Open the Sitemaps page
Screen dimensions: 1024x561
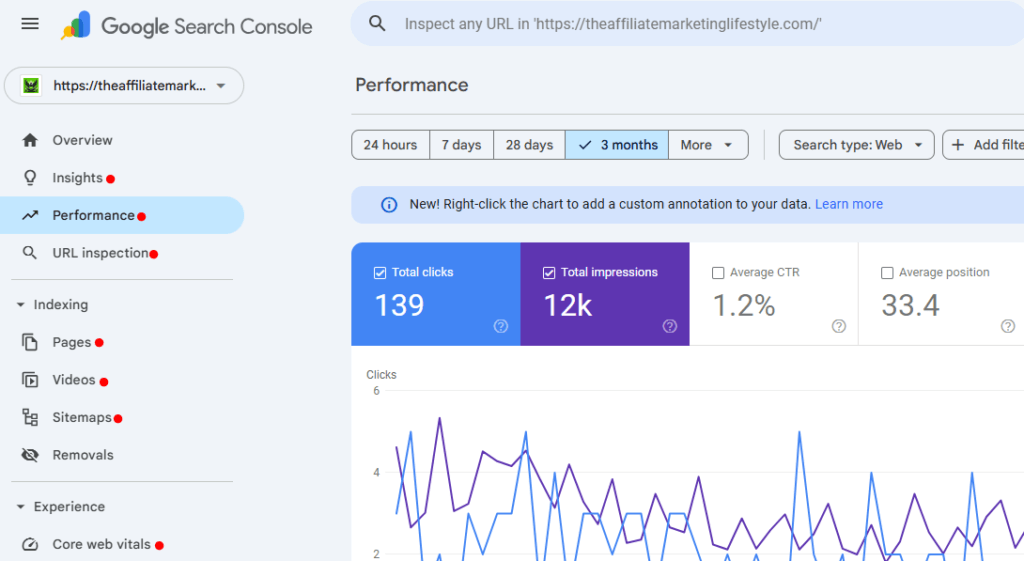click(82, 417)
